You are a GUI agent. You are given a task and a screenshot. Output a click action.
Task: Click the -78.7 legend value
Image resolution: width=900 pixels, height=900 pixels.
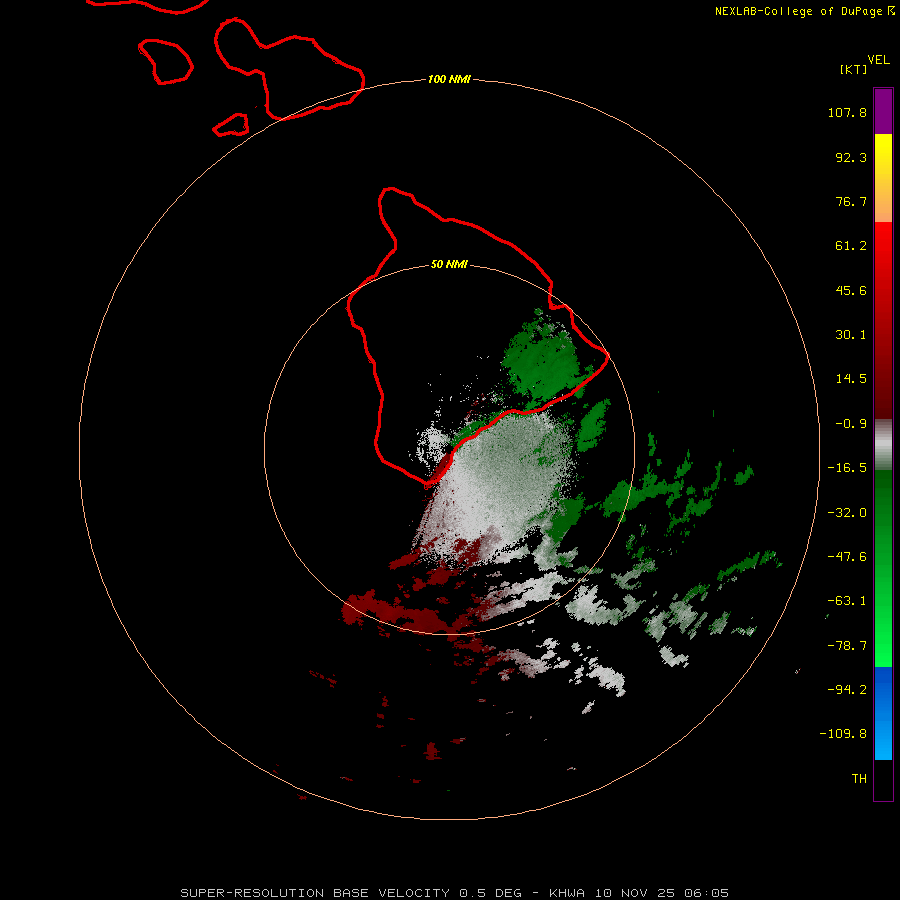847,646
